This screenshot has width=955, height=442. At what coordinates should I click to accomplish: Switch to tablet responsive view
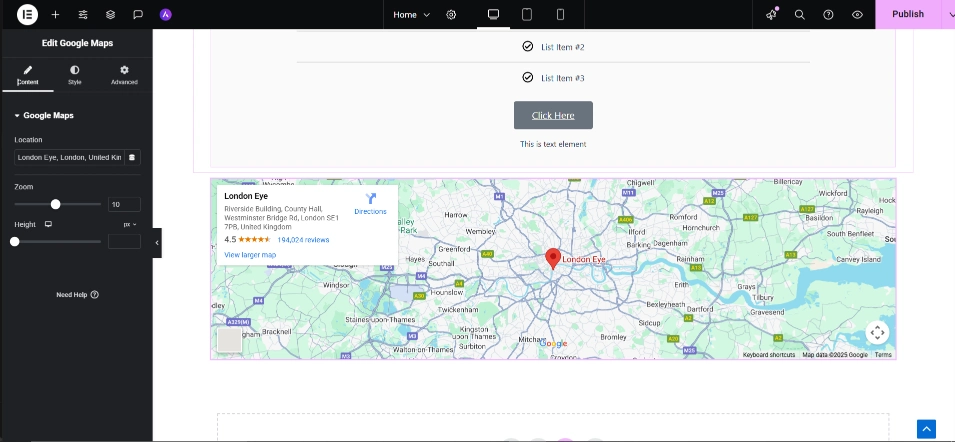coord(527,15)
